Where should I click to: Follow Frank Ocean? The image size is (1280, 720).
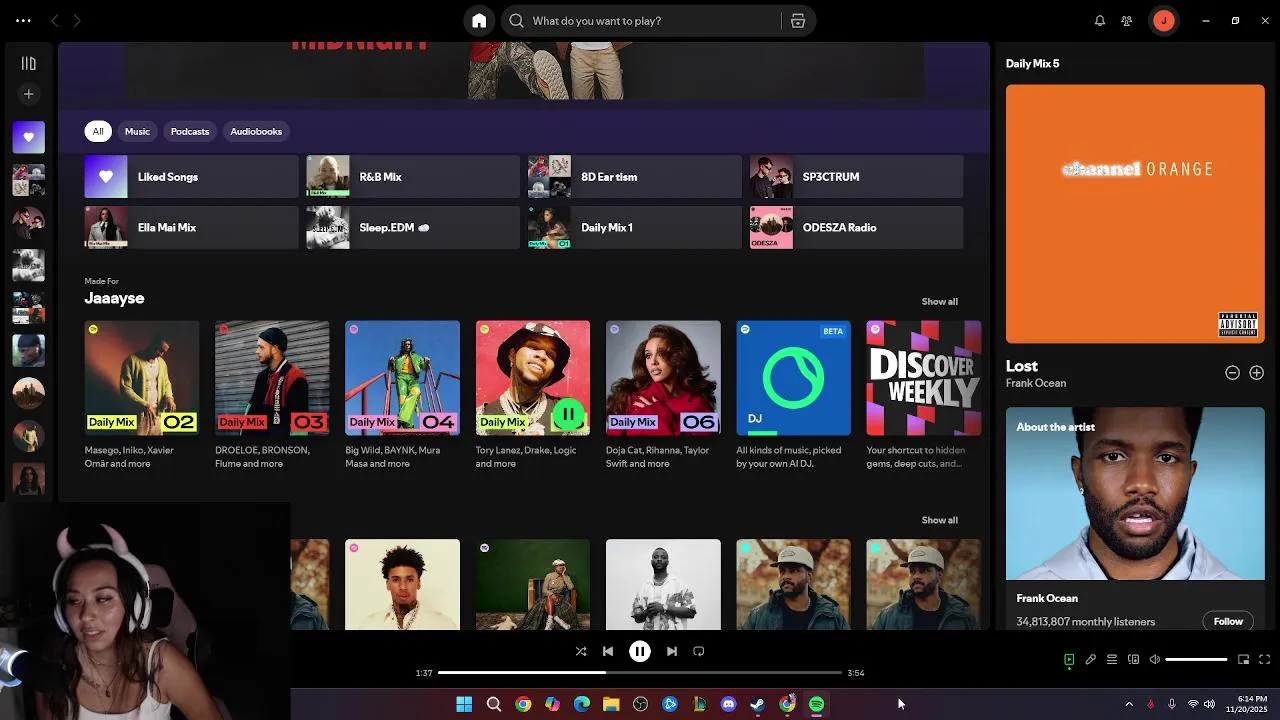pyautogui.click(x=1228, y=622)
